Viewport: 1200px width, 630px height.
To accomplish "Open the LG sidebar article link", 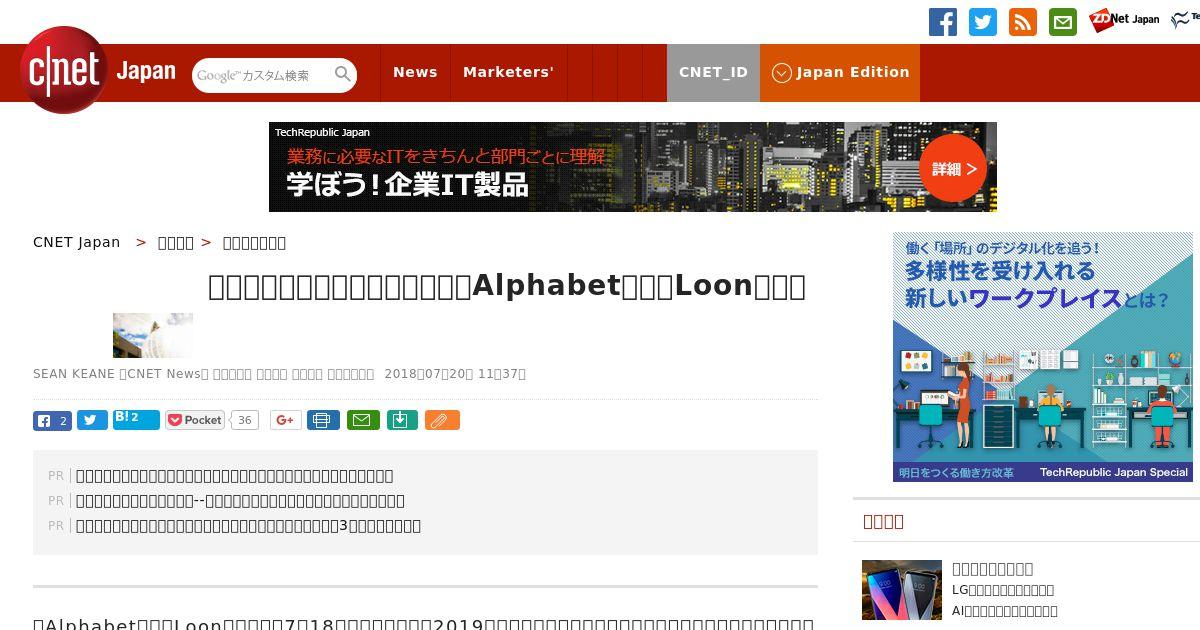I will coord(1005,589).
